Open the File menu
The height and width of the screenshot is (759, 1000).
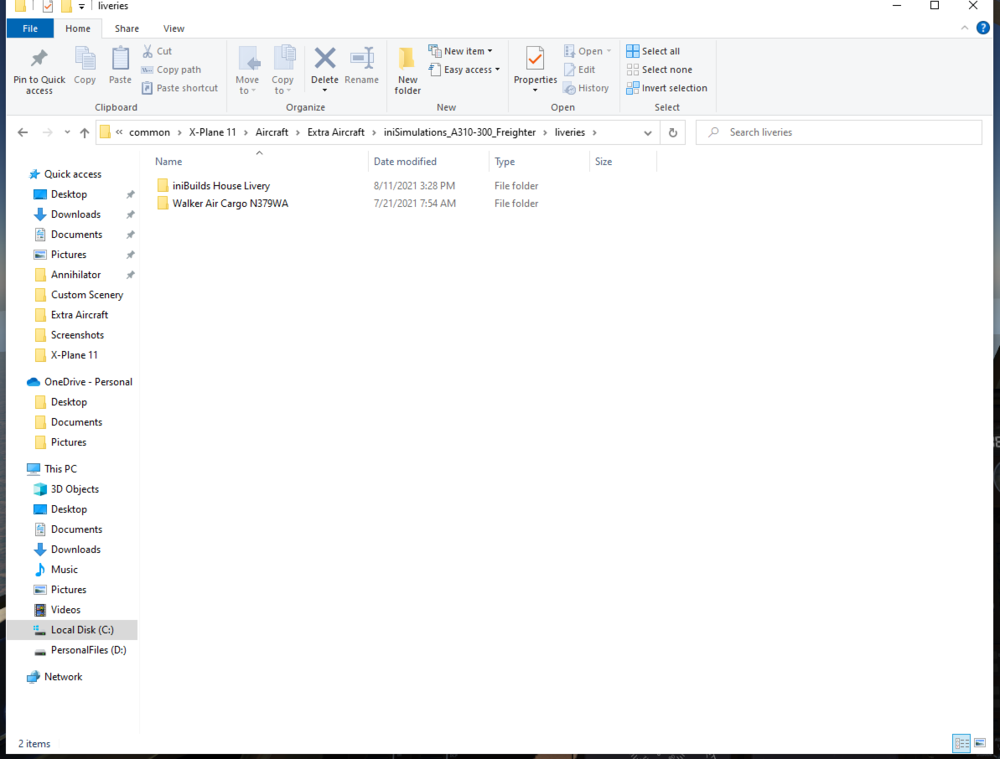pos(30,28)
